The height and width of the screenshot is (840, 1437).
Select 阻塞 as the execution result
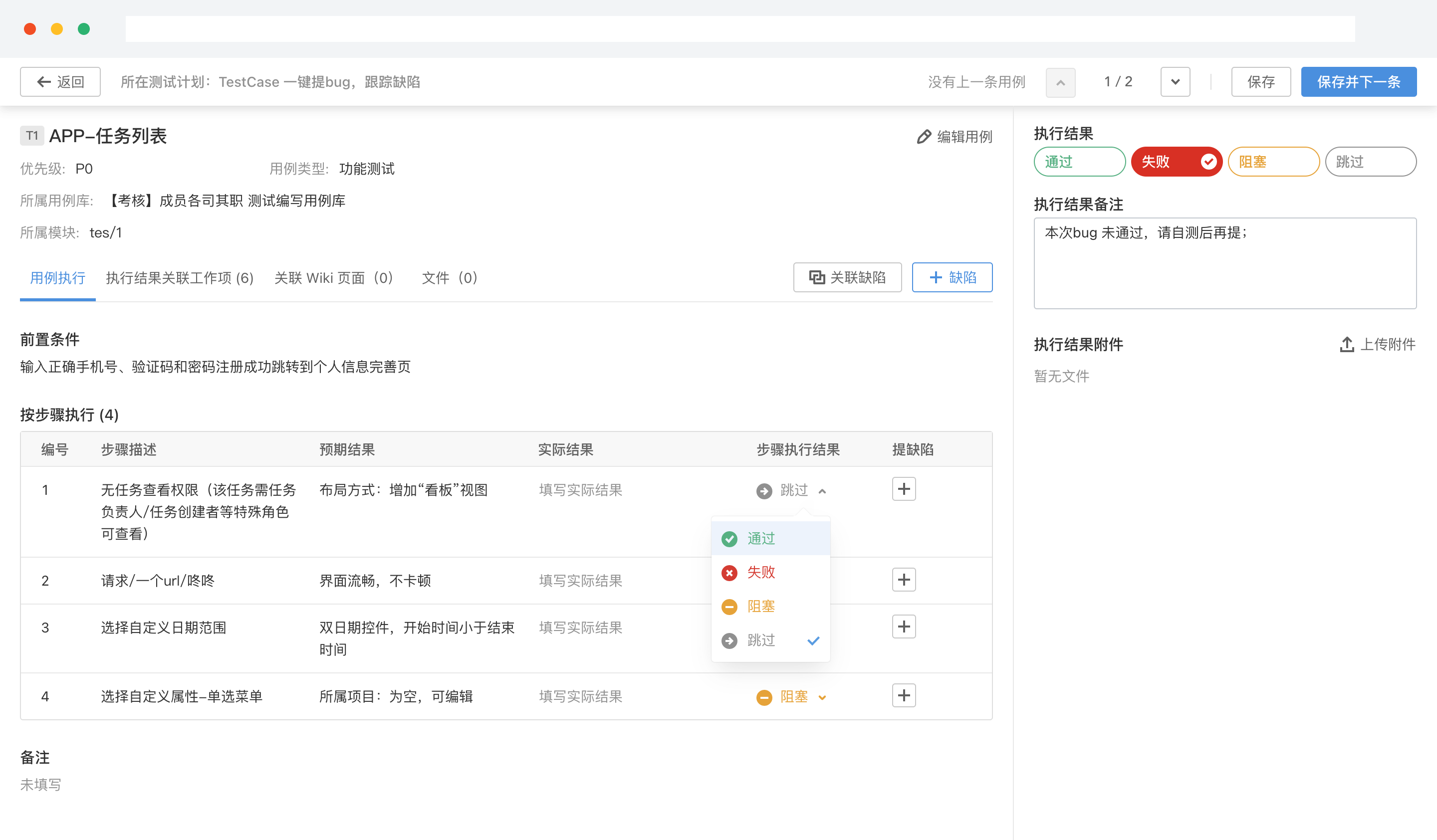point(1273,161)
